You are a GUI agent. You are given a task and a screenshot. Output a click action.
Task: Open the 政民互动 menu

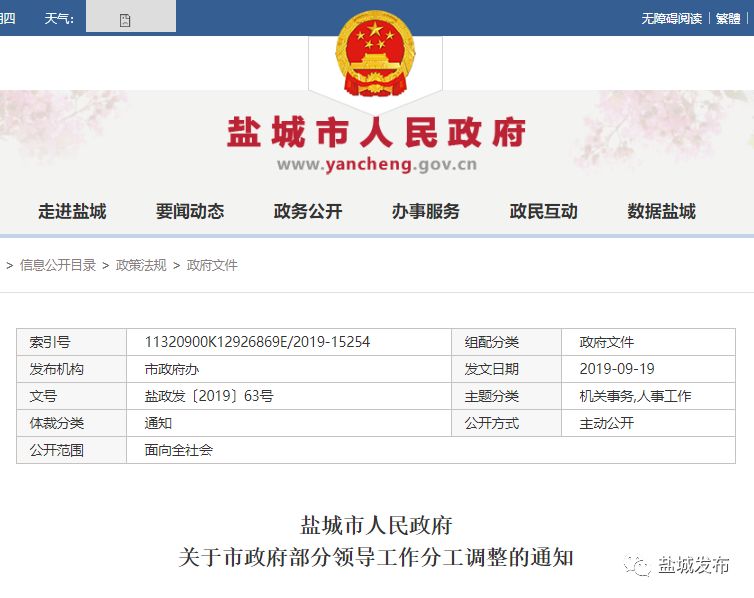(x=543, y=211)
